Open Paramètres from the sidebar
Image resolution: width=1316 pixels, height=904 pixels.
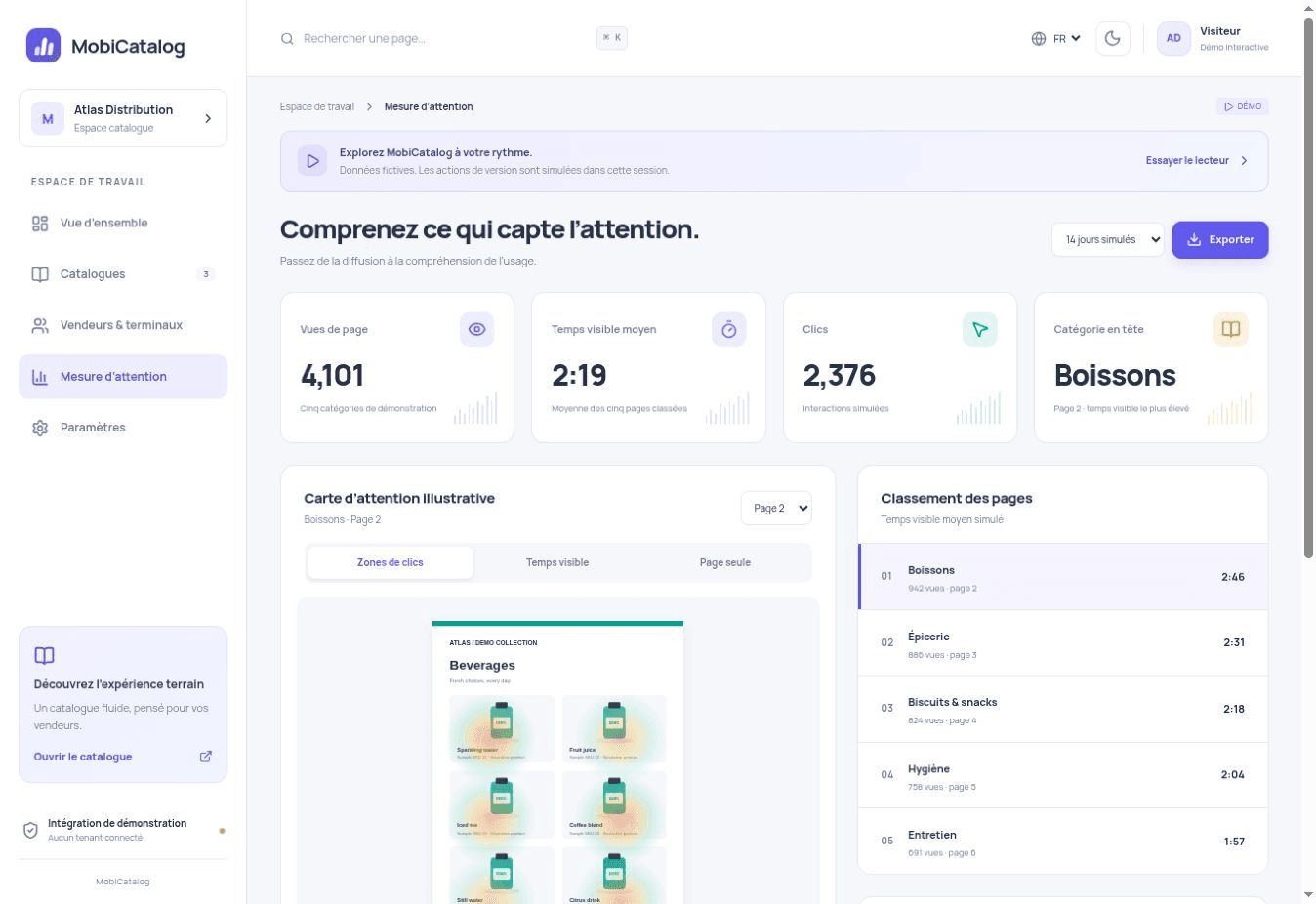coord(123,428)
